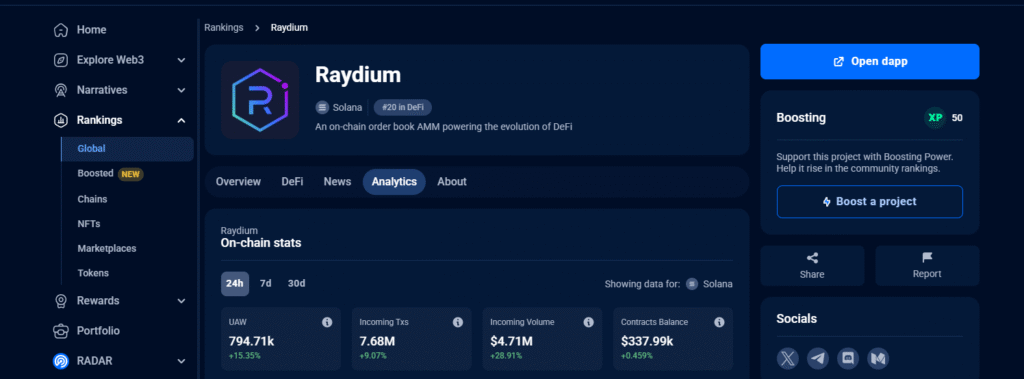The width and height of the screenshot is (1024, 379).
Task: Click the On-chain stats heading
Action: click(261, 243)
